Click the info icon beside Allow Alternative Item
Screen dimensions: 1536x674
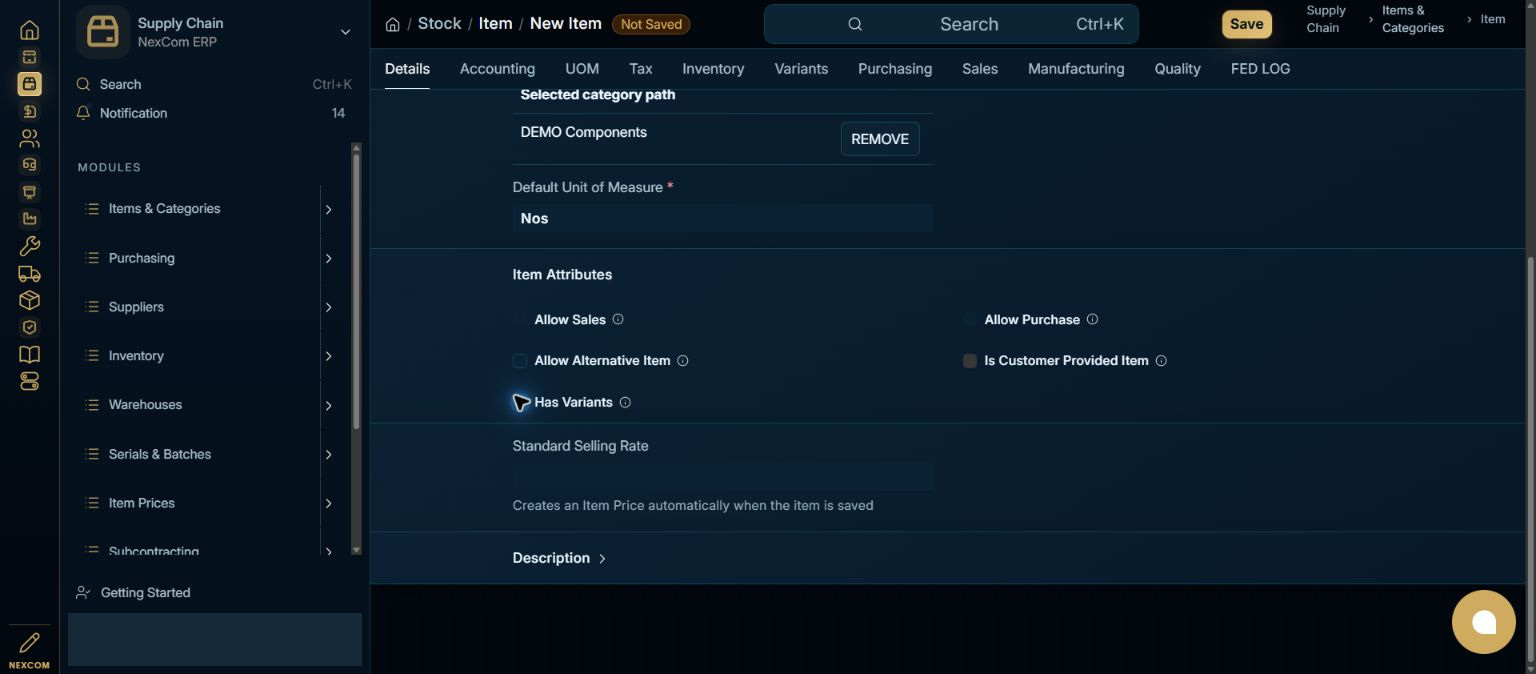coord(683,361)
